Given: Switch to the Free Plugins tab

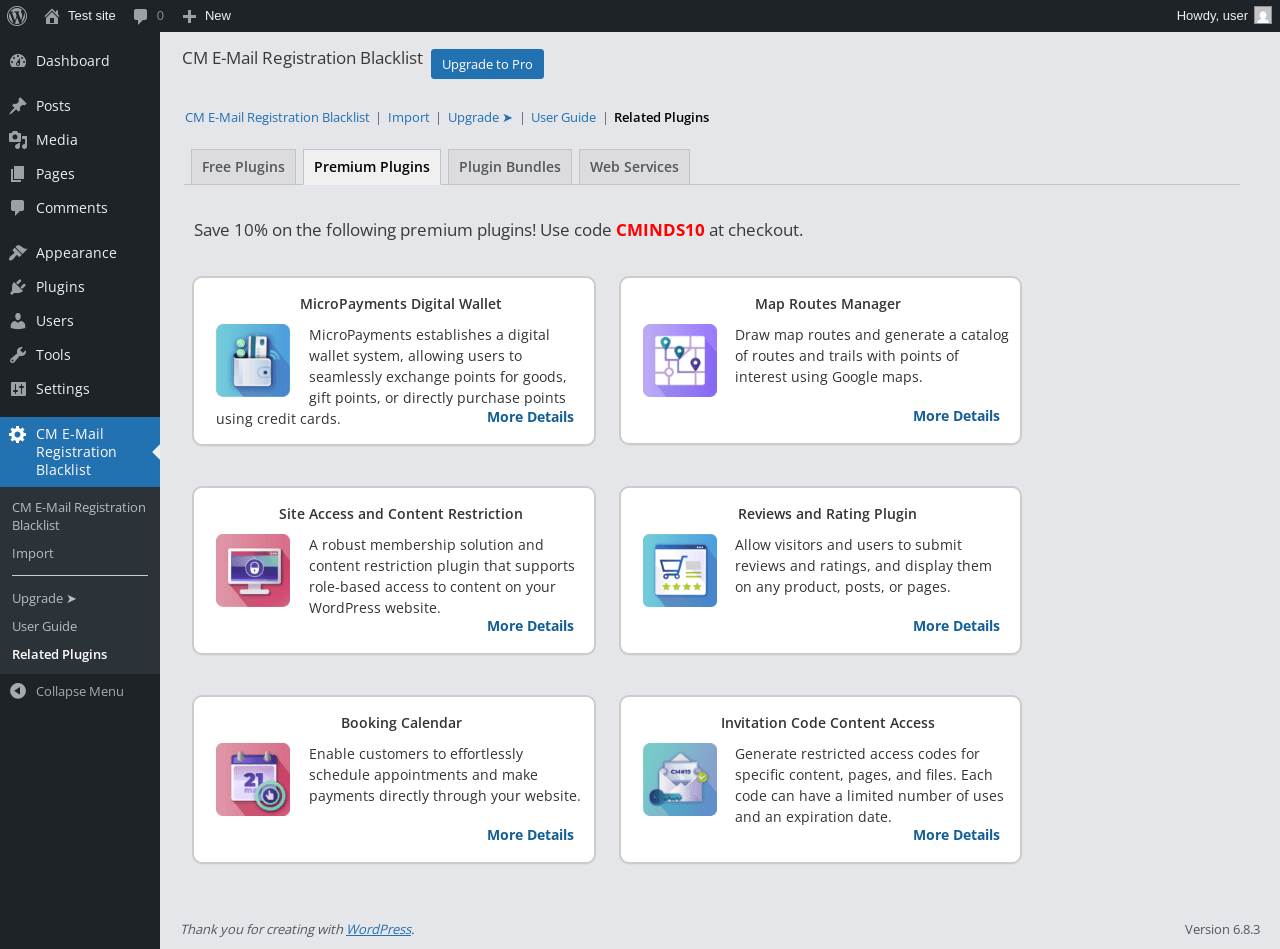Looking at the screenshot, I should 243,167.
